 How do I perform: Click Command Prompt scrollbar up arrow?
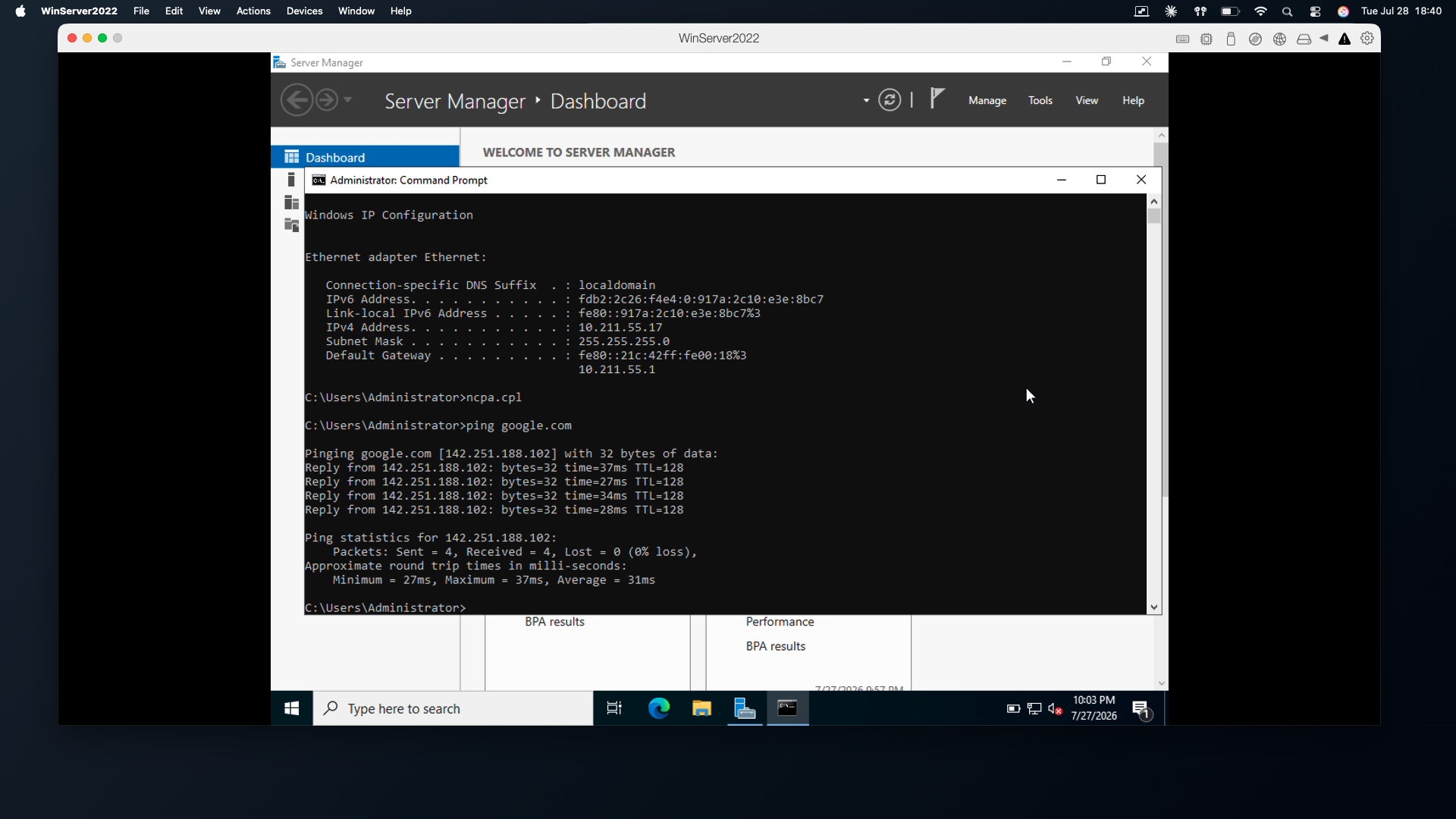click(x=1154, y=201)
